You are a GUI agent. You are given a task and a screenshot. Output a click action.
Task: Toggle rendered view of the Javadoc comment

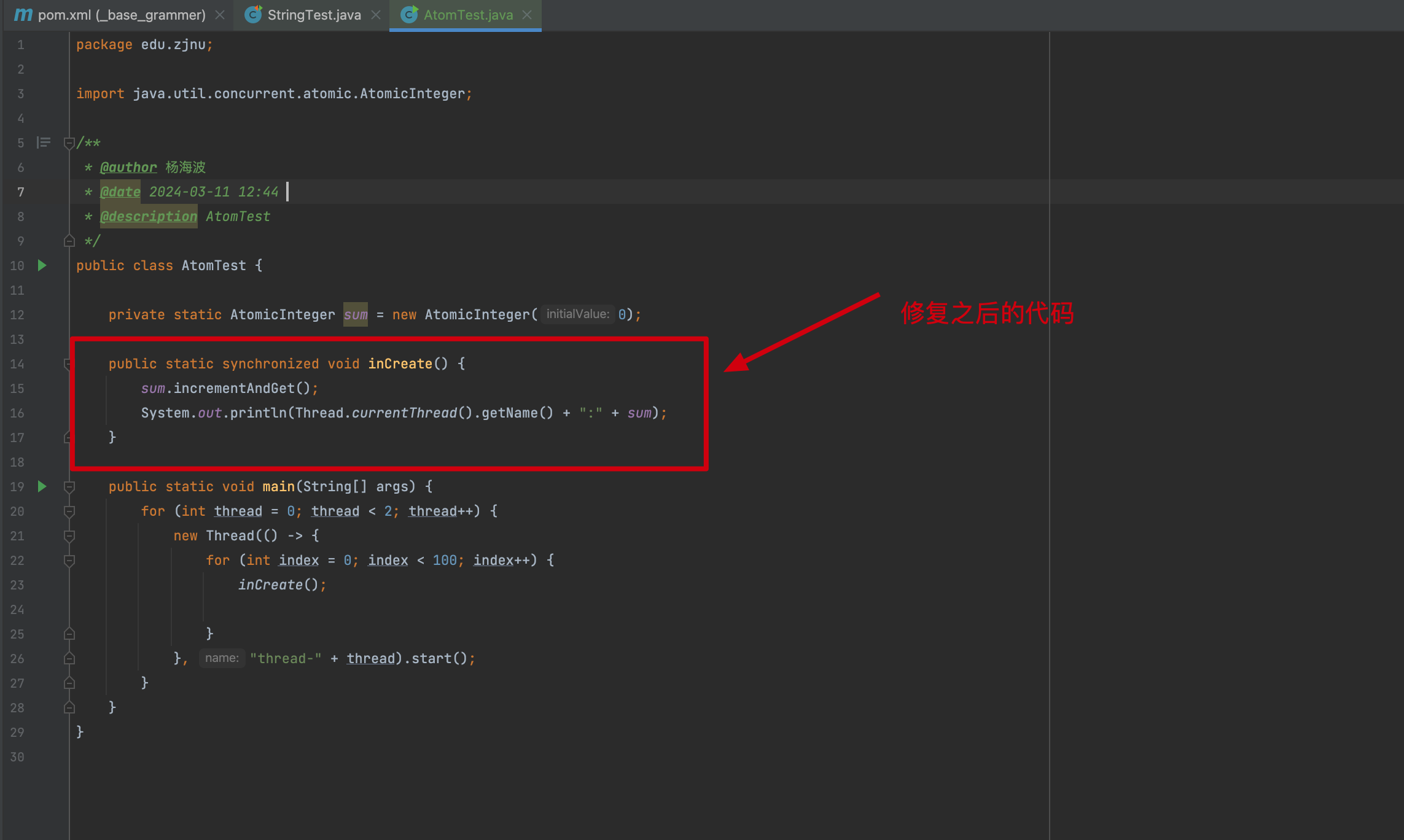(x=43, y=142)
